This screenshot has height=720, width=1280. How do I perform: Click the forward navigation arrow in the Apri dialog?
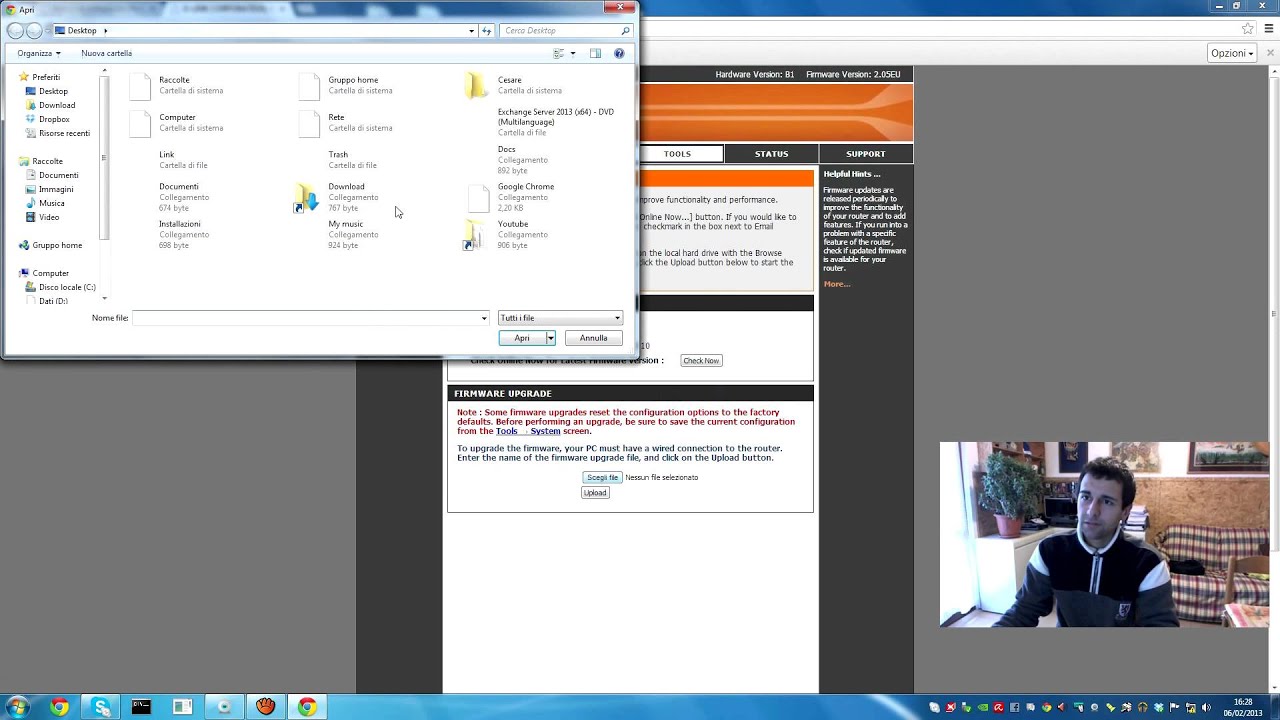point(35,31)
